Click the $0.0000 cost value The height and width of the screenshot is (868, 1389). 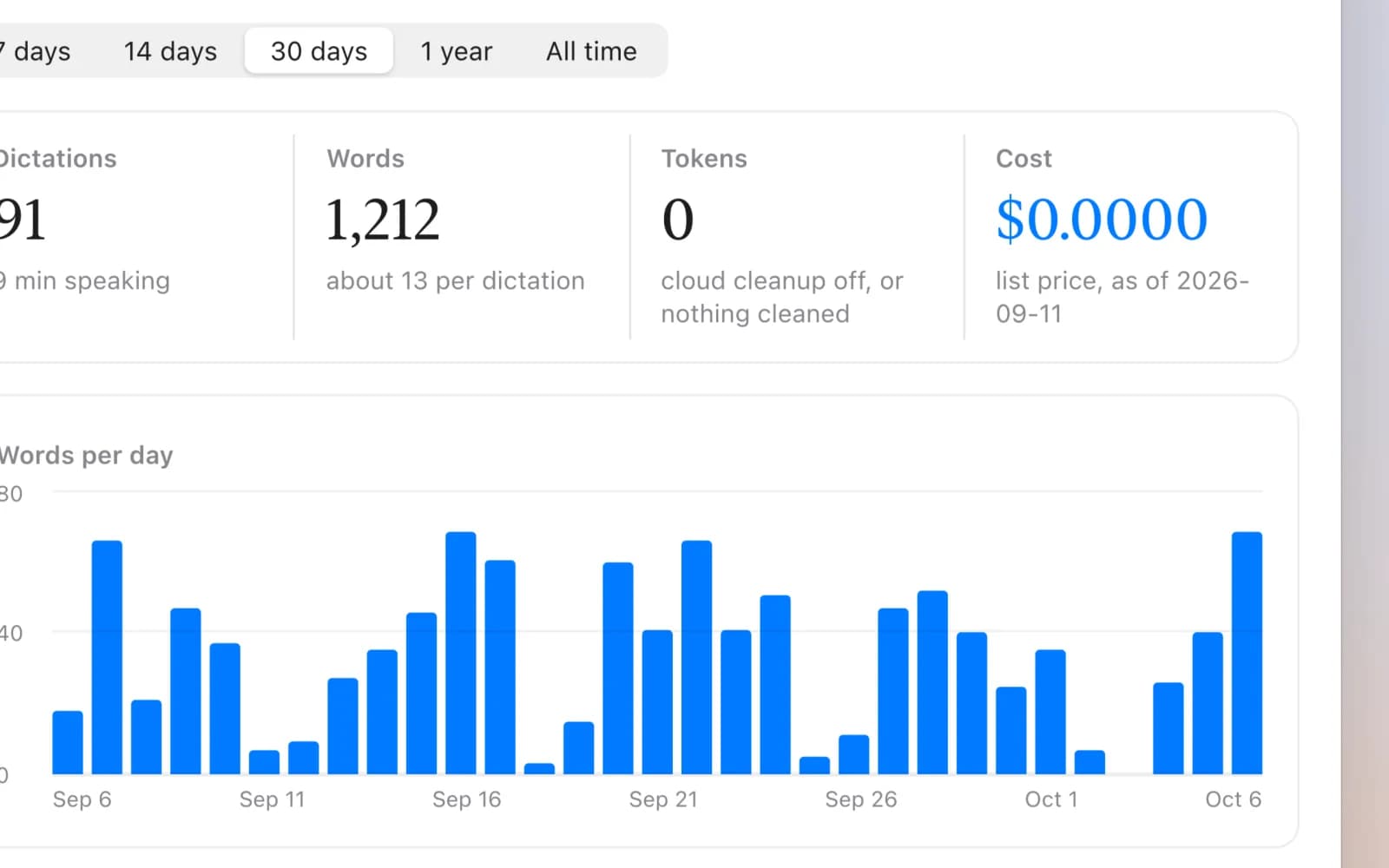coord(1102,220)
